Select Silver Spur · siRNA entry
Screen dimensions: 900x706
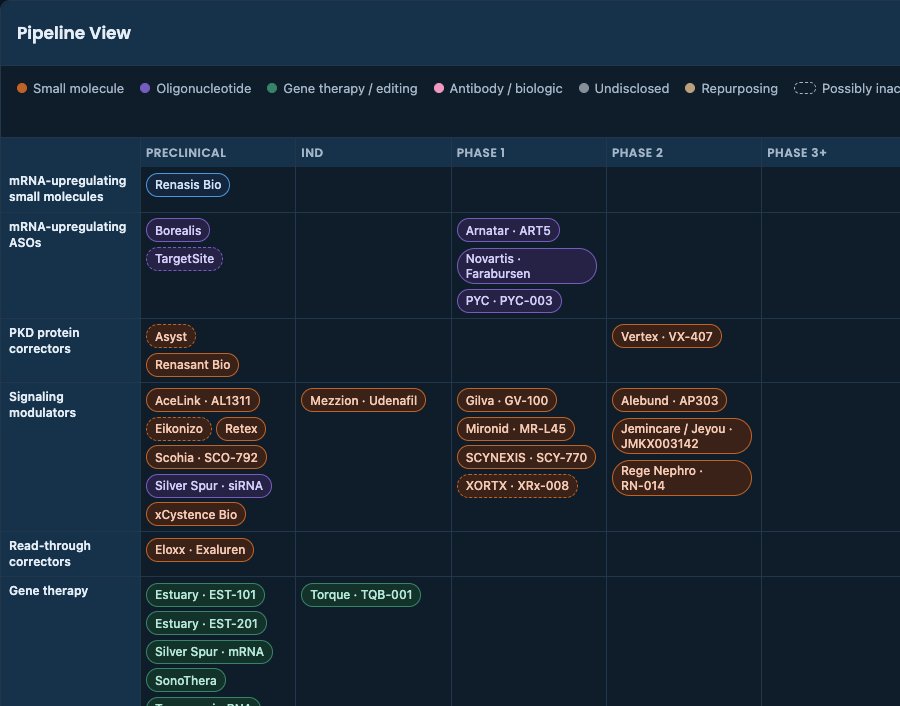(209, 486)
